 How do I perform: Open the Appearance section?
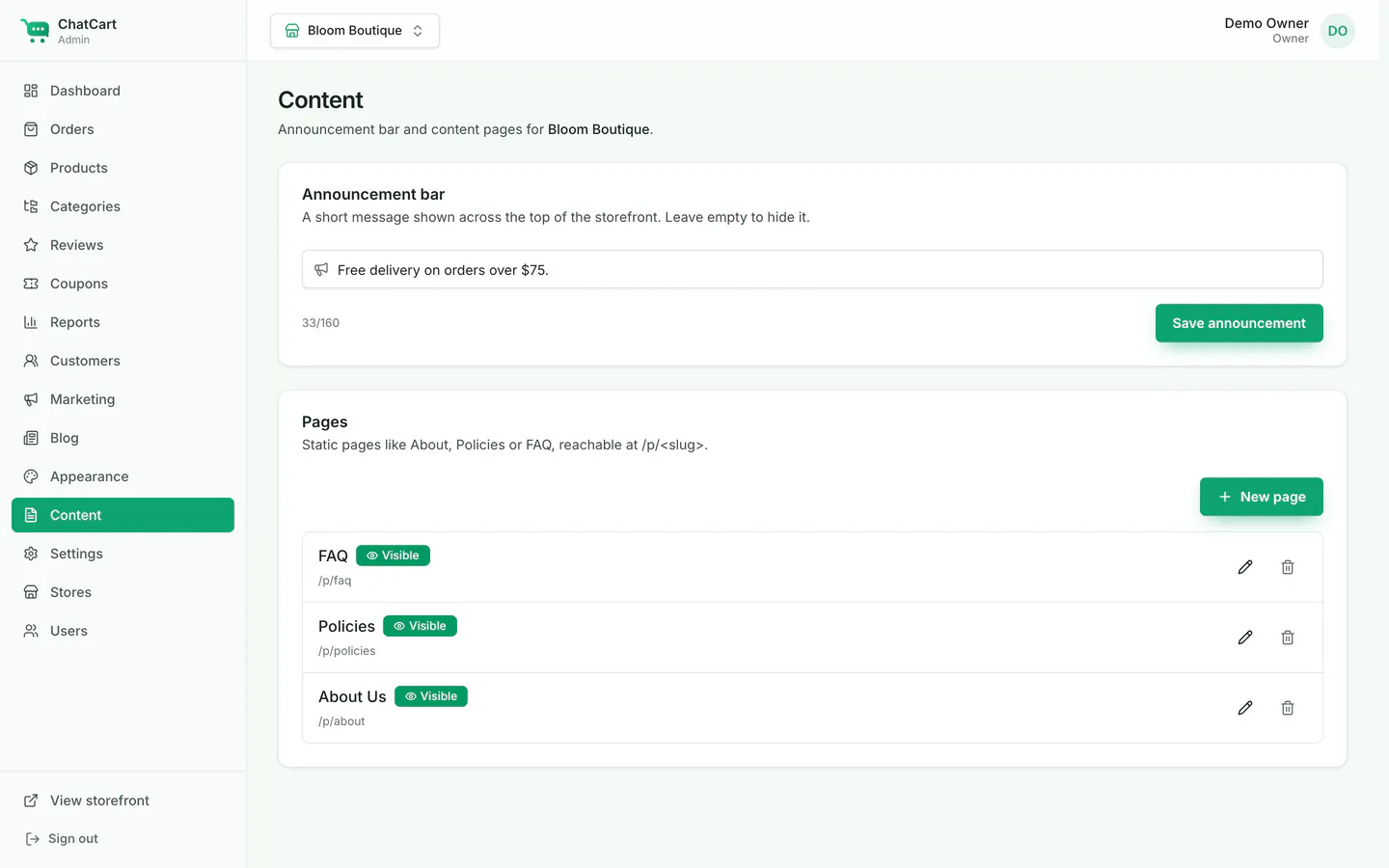[x=123, y=476]
